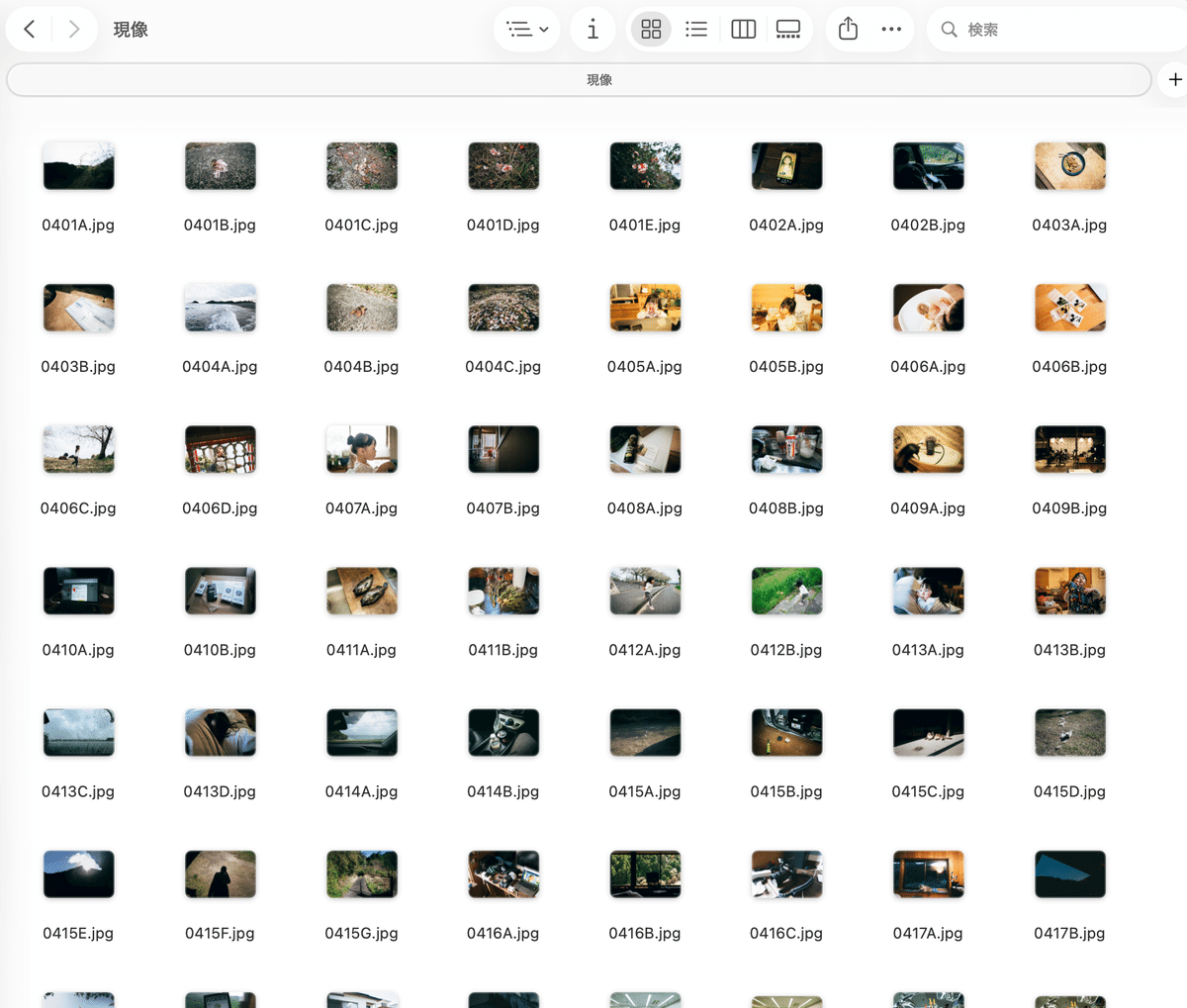Click file name 0410B.jpg
Screen dimensions: 1187x1008
pyautogui.click(x=220, y=650)
